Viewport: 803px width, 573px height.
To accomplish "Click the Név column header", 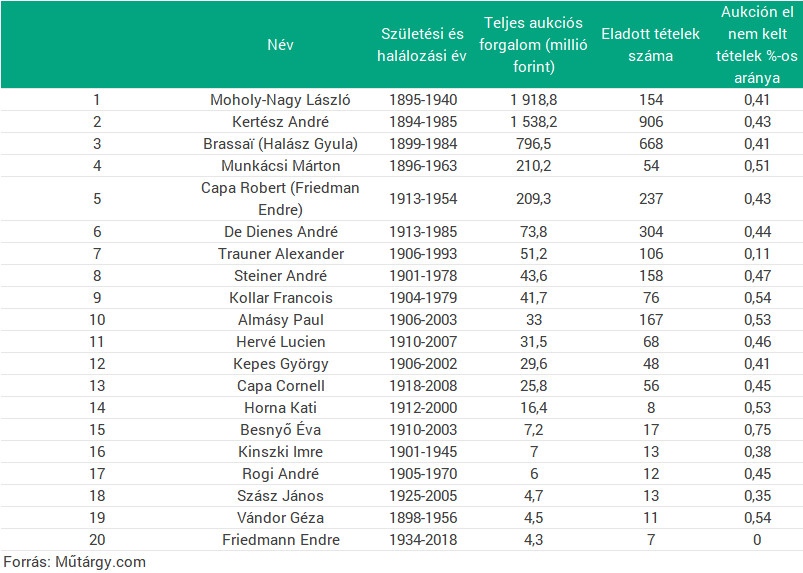I will point(280,45).
